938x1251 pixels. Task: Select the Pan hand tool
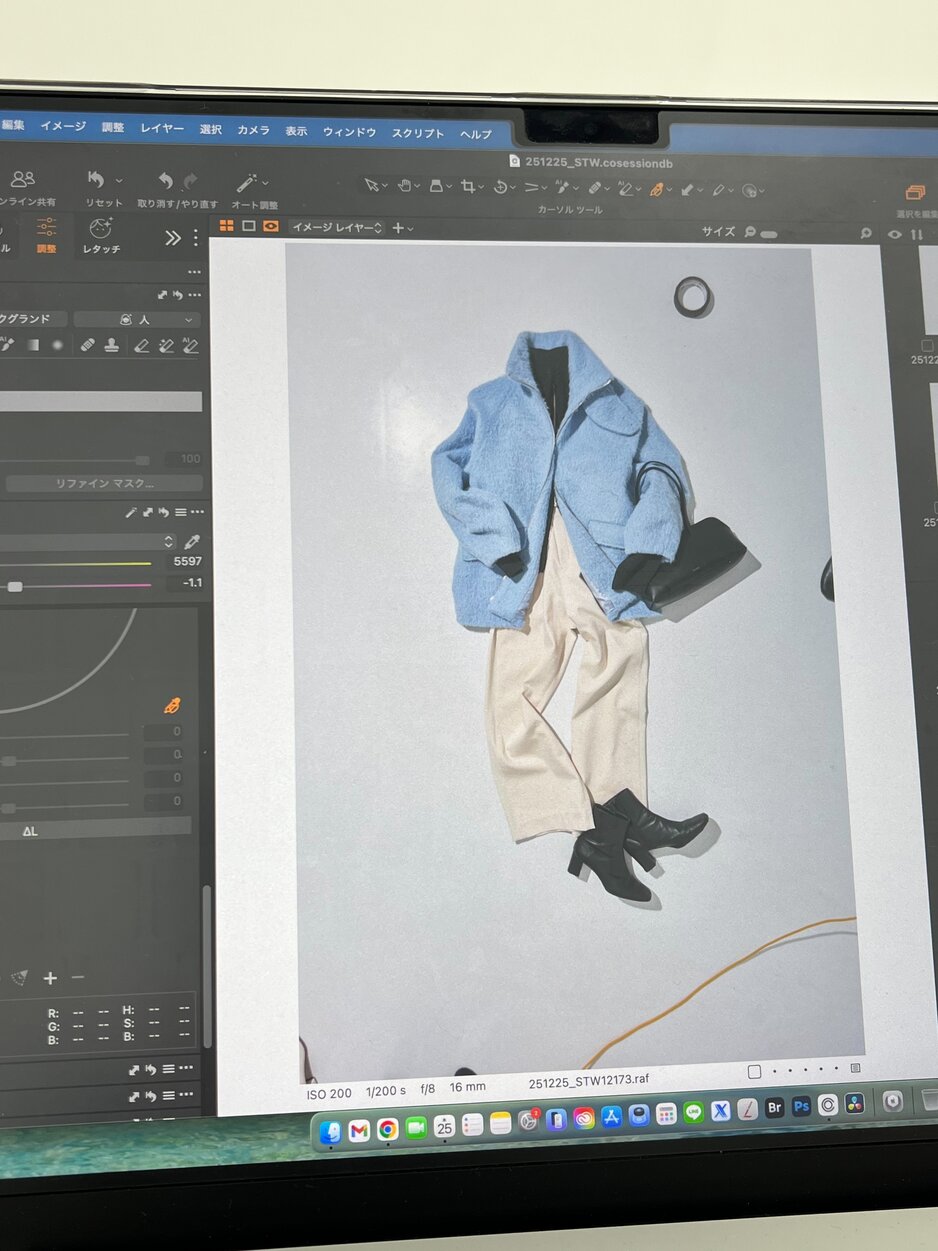tap(403, 185)
